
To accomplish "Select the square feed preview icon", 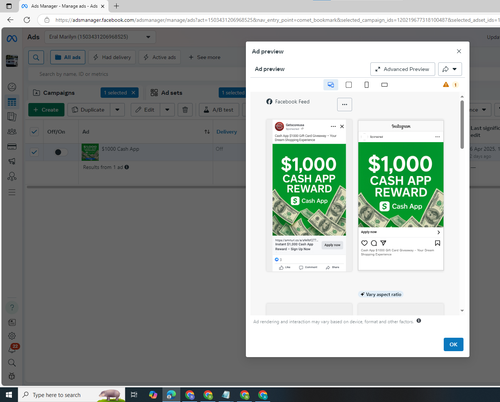I will [348, 85].
